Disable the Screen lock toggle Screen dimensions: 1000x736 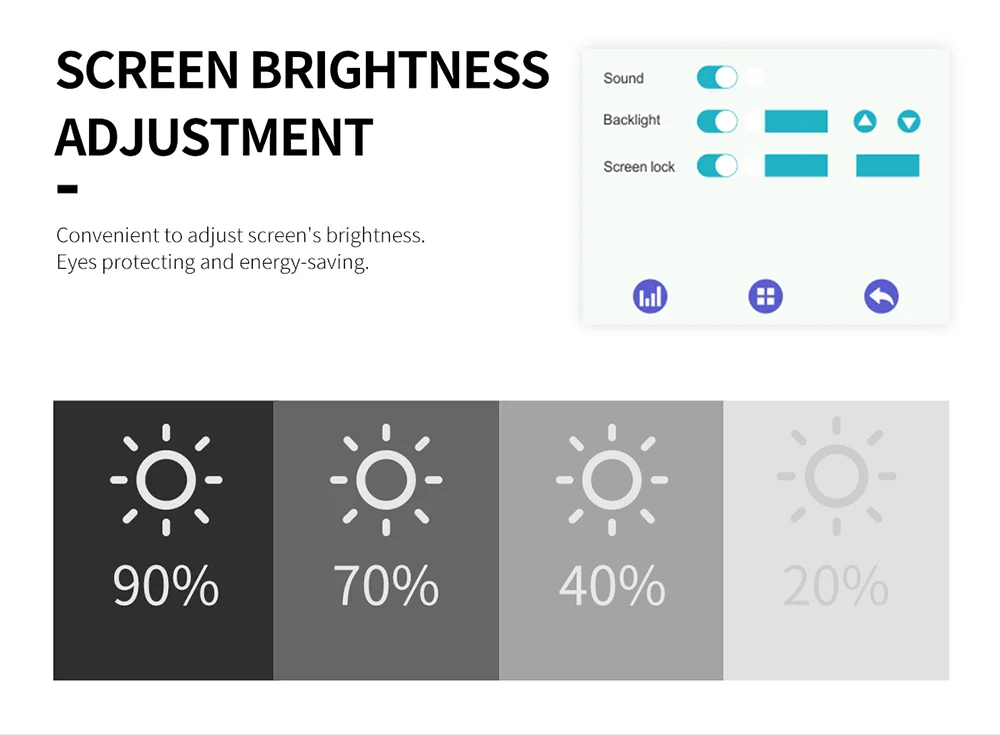coord(717,166)
